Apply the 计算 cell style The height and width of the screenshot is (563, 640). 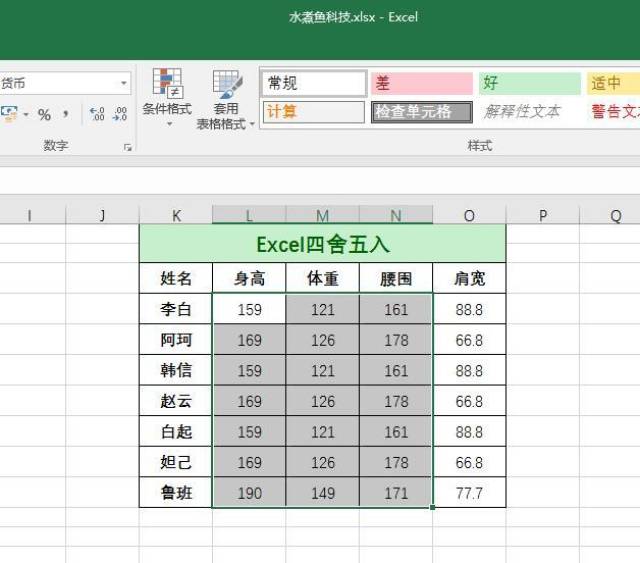[x=314, y=112]
